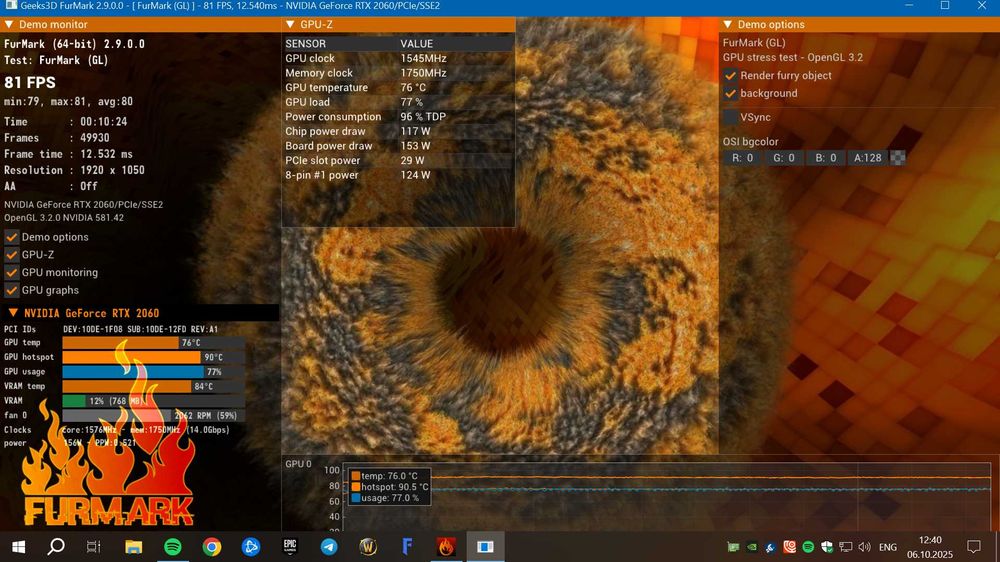Select the Power consumption sensor row
Viewport: 1000px width, 562px height.
[x=398, y=117]
